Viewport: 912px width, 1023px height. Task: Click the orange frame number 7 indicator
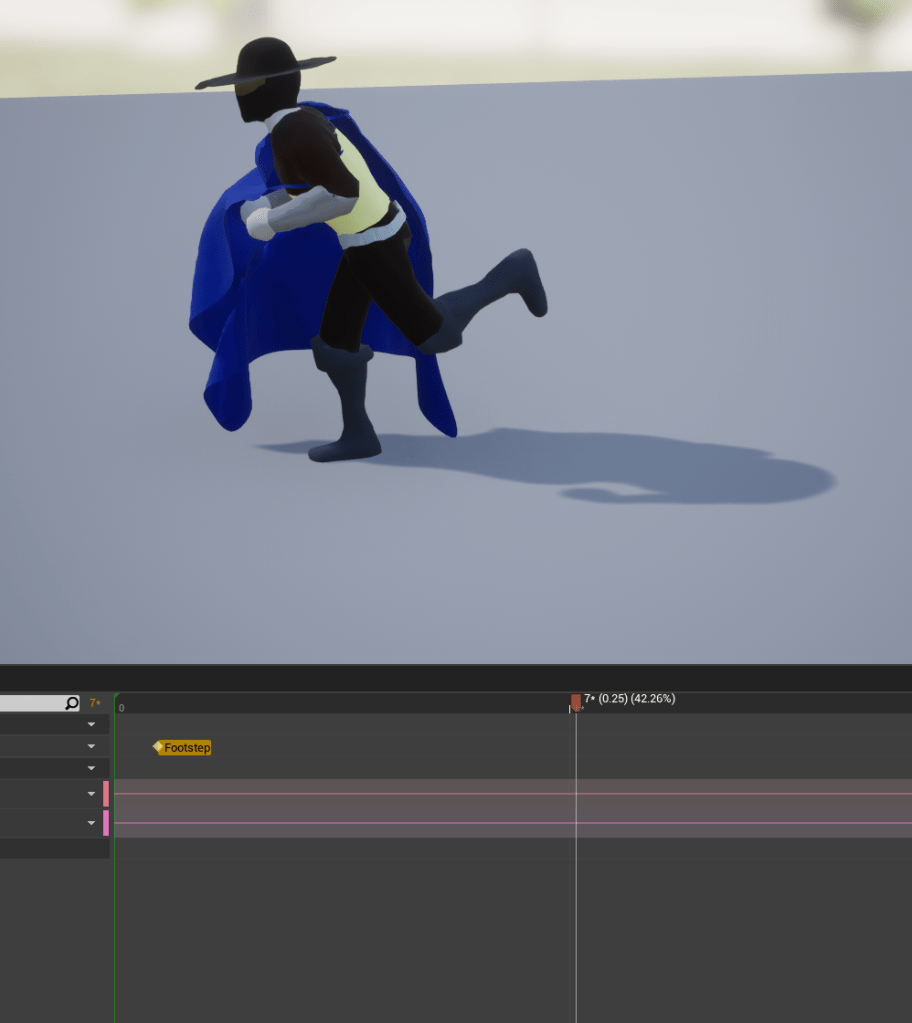[x=95, y=704]
